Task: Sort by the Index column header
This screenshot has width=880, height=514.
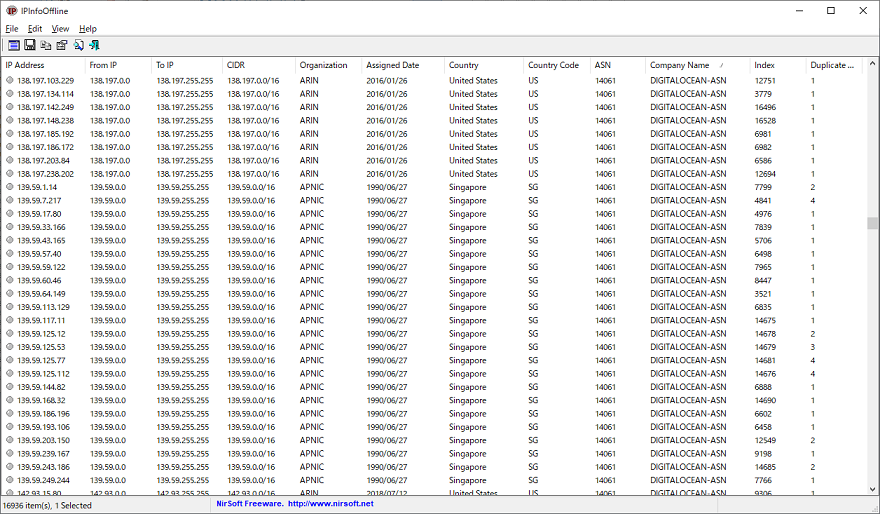Action: pos(778,65)
